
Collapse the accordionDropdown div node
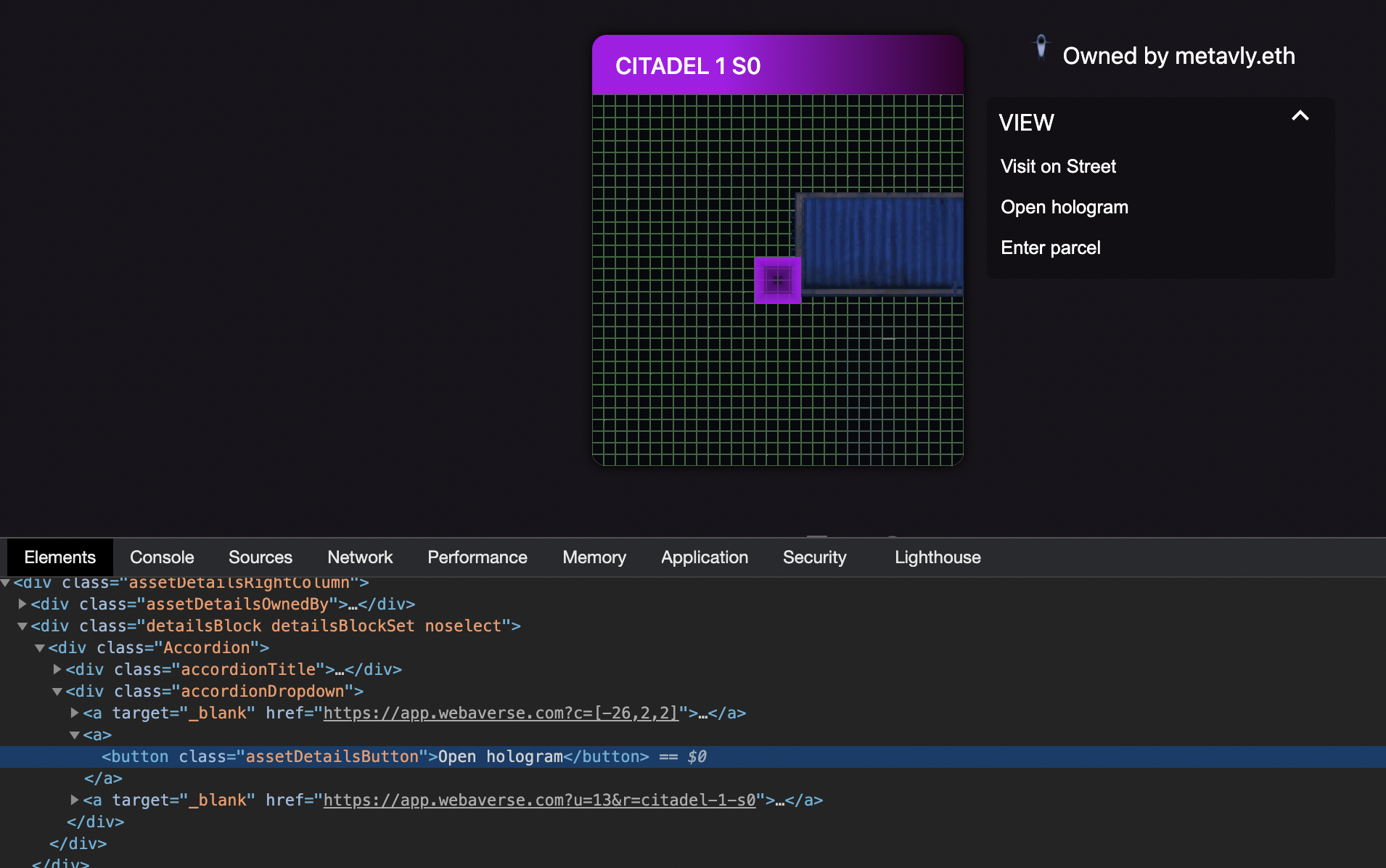[x=57, y=691]
